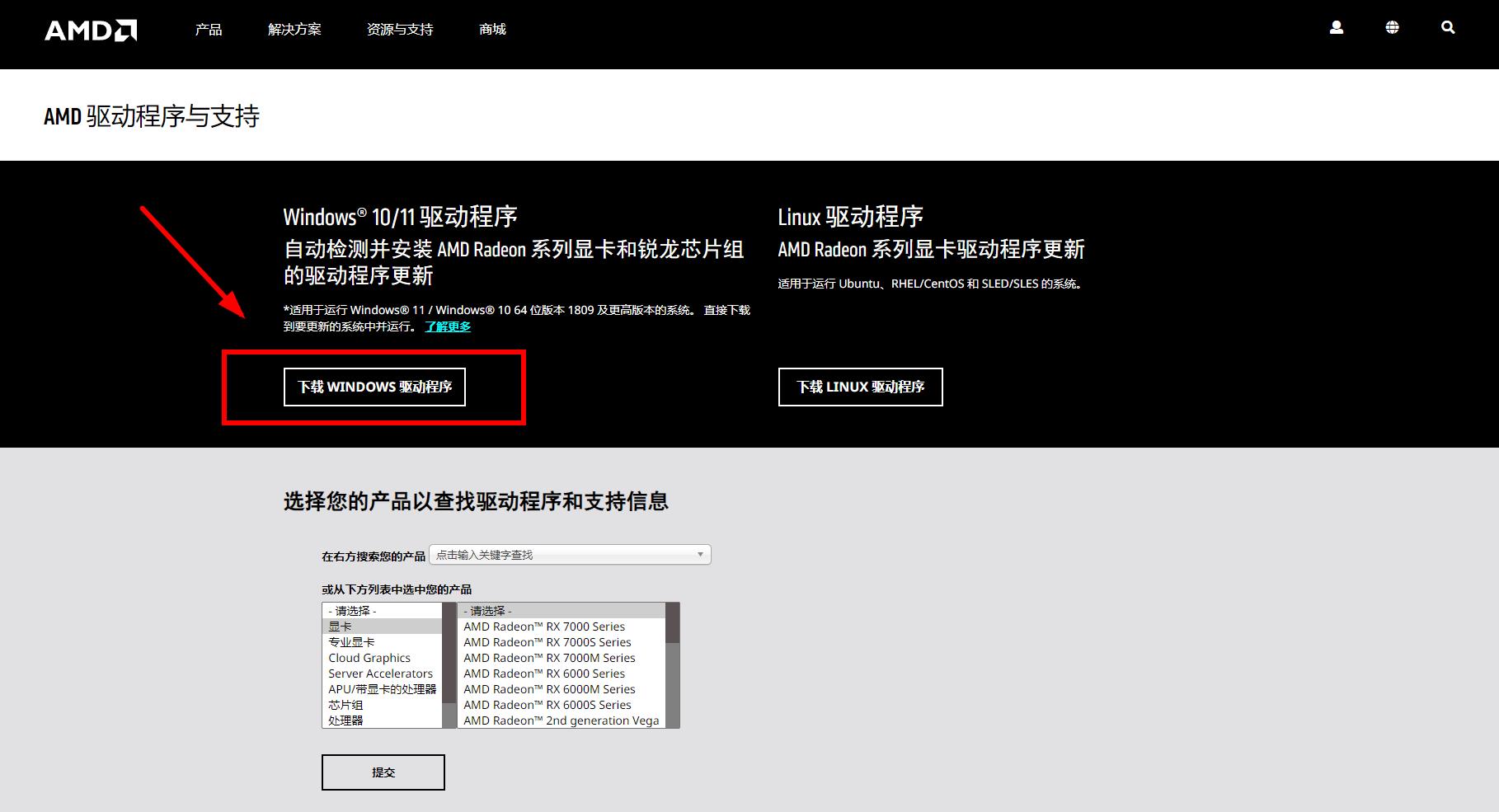The width and height of the screenshot is (1499, 812).
Task: Select 处理器 in the category list
Action: tap(382, 720)
